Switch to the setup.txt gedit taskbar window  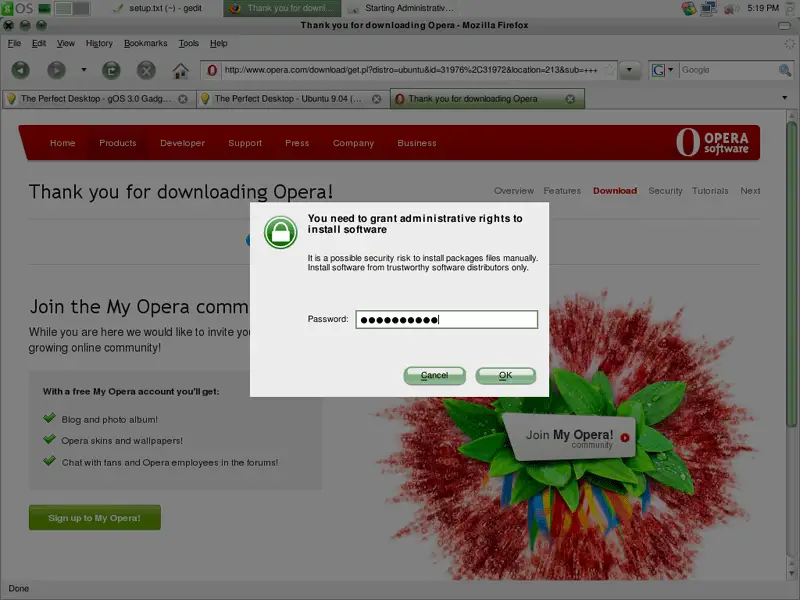158,9
